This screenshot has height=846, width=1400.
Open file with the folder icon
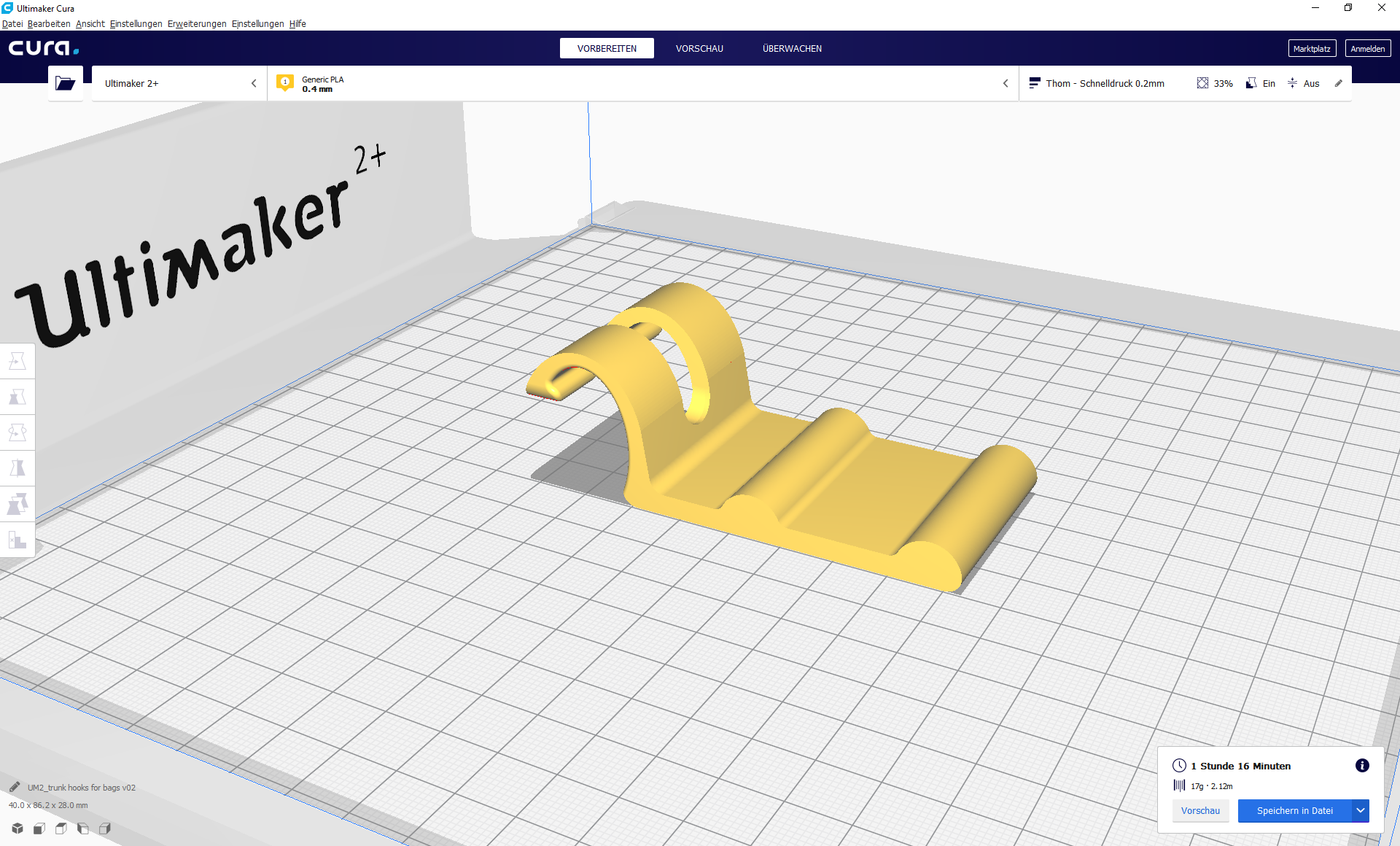65,83
